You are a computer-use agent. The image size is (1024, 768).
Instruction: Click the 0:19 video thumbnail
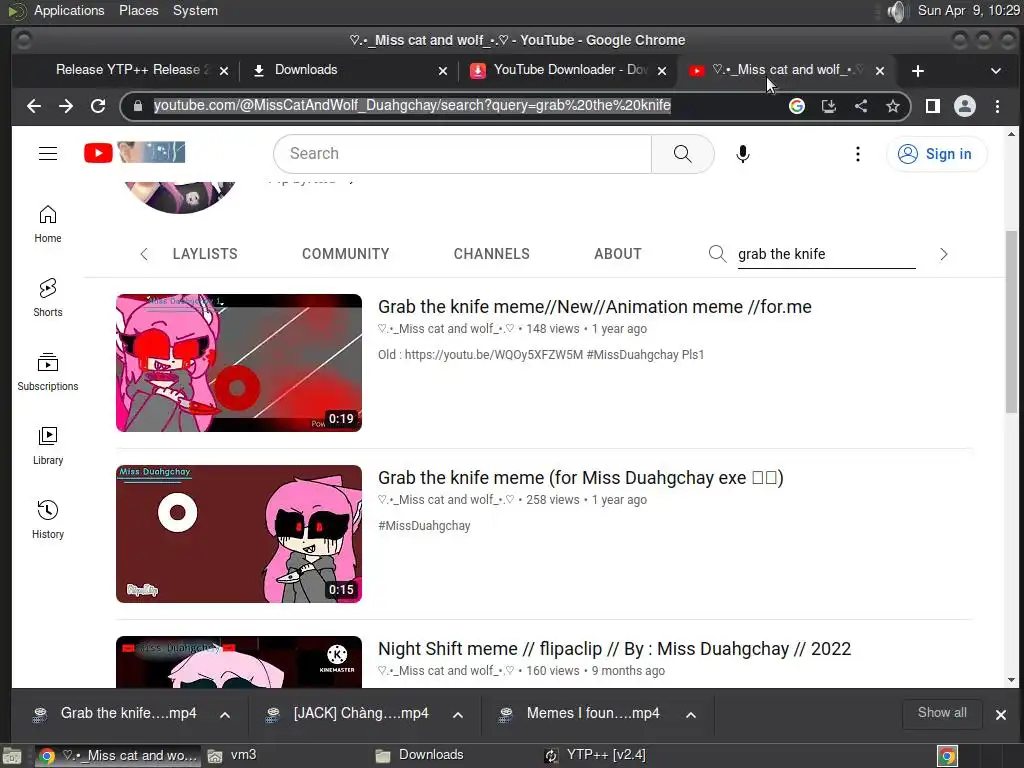(x=239, y=363)
